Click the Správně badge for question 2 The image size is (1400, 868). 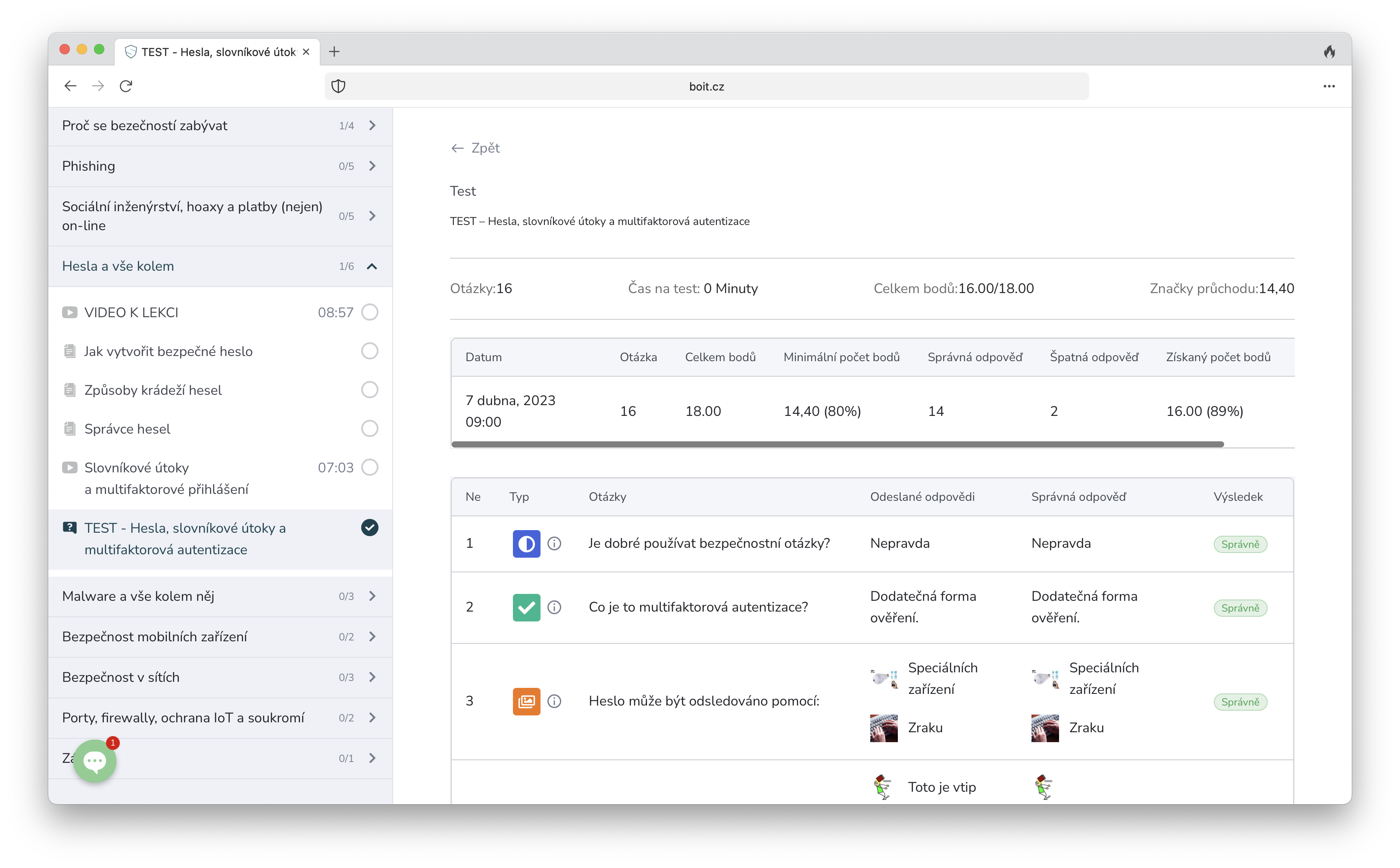point(1240,608)
